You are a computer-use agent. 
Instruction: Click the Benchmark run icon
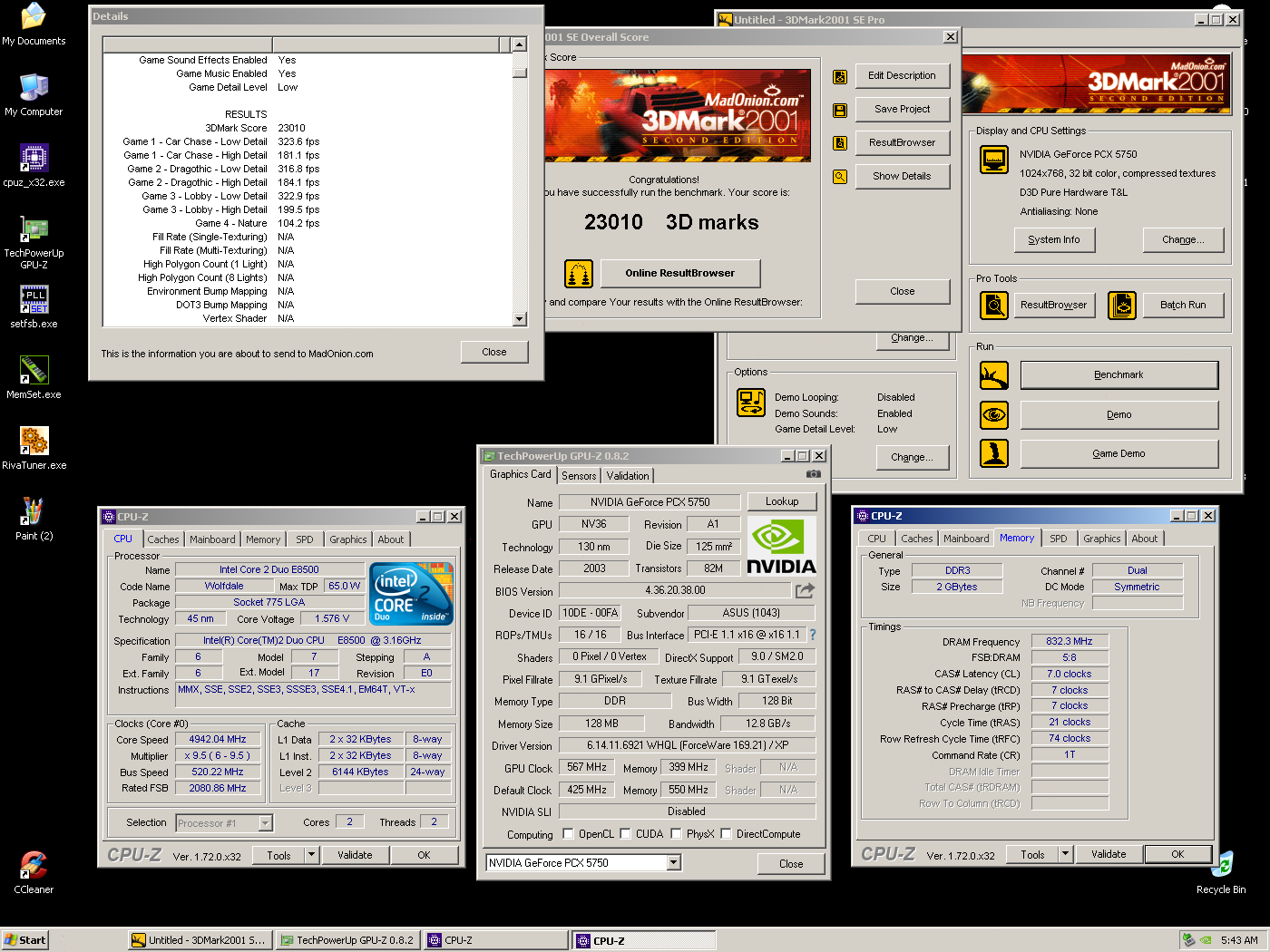pos(994,375)
